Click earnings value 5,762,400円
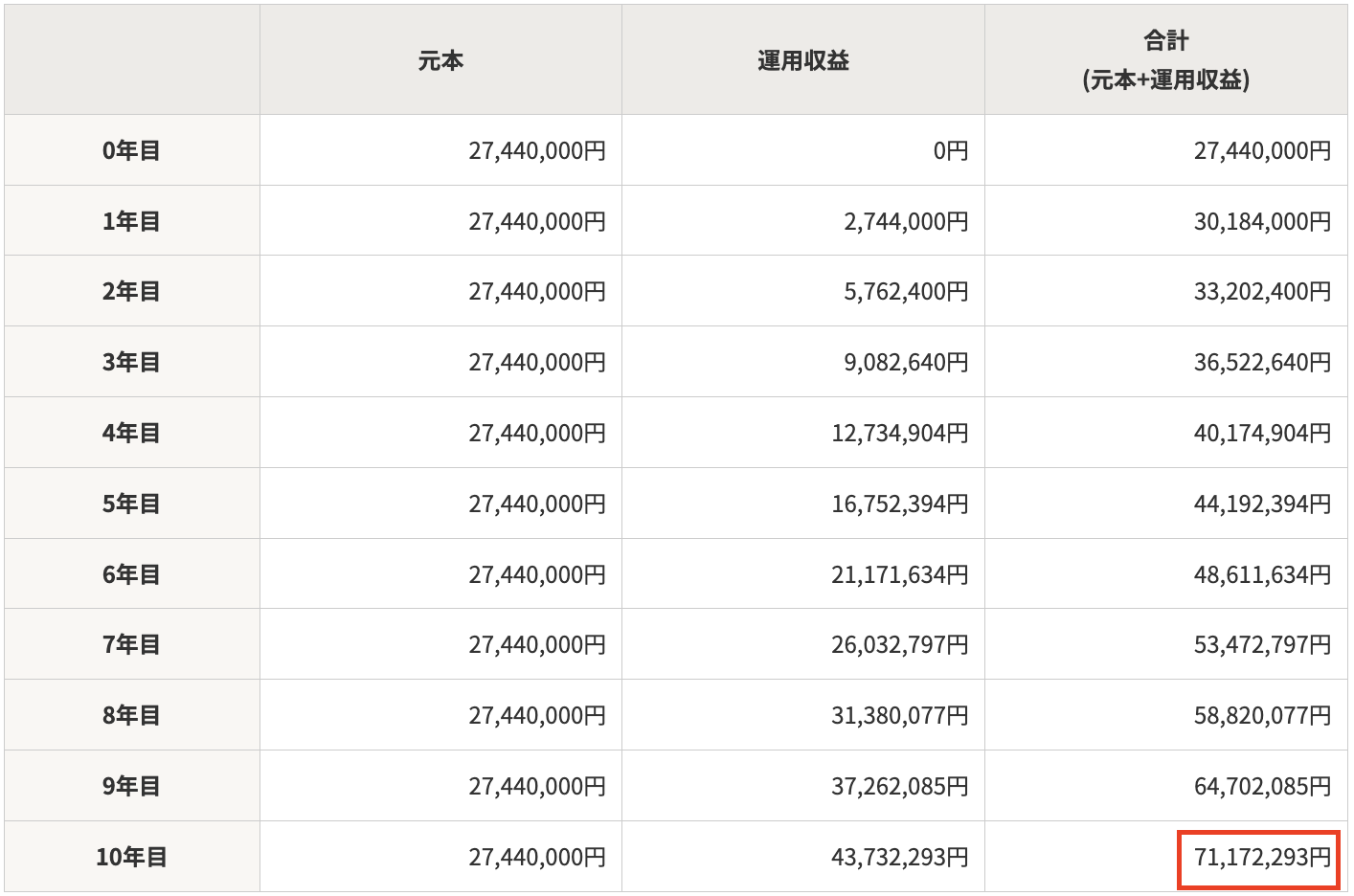 [x=906, y=291]
